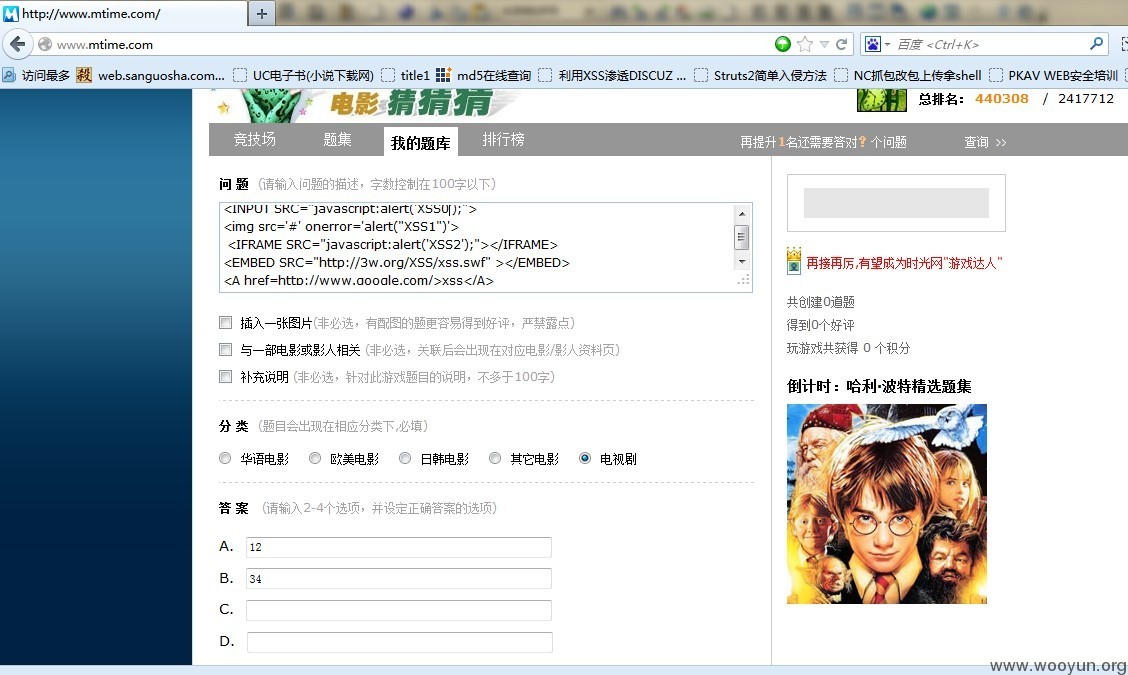The height and width of the screenshot is (675, 1128).
Task: Click the textarea resize grip
Action: 744,281
